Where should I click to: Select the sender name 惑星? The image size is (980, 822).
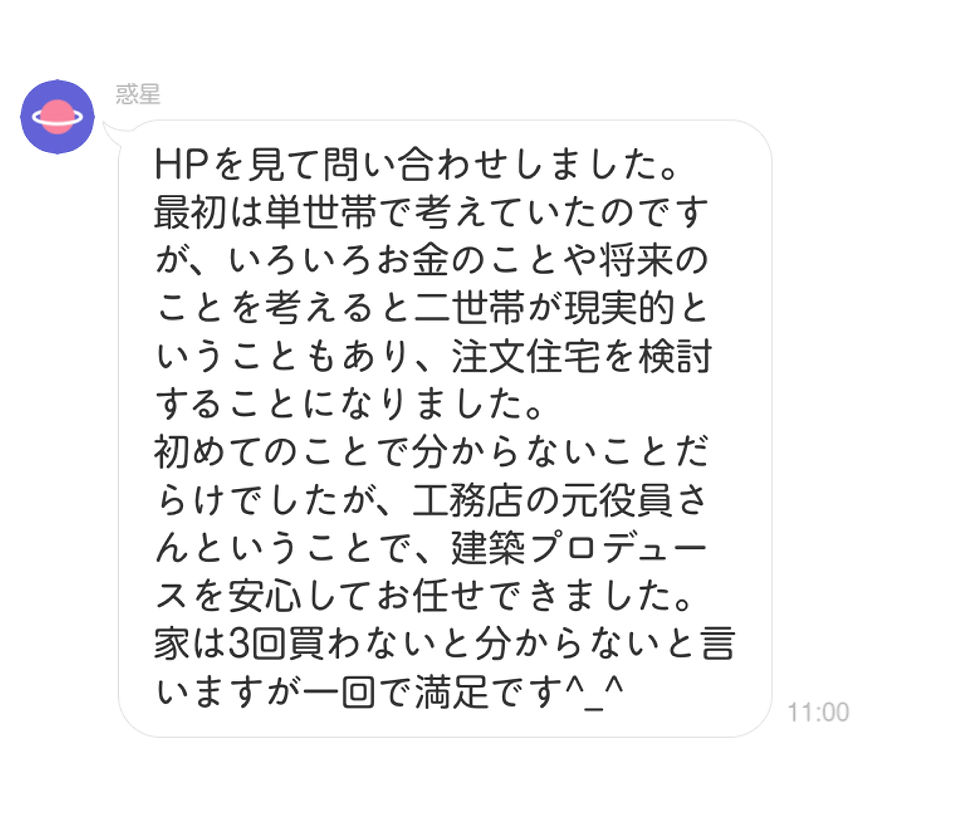[138, 94]
